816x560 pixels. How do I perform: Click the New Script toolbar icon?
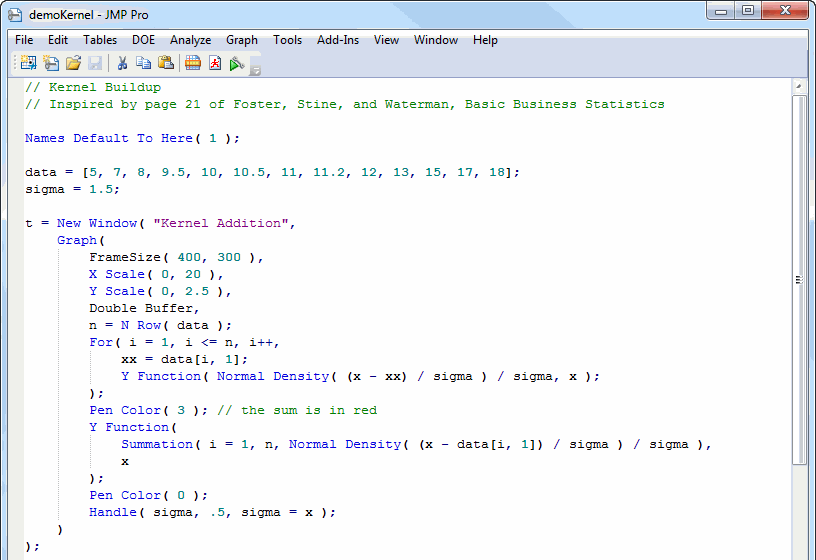(51, 63)
